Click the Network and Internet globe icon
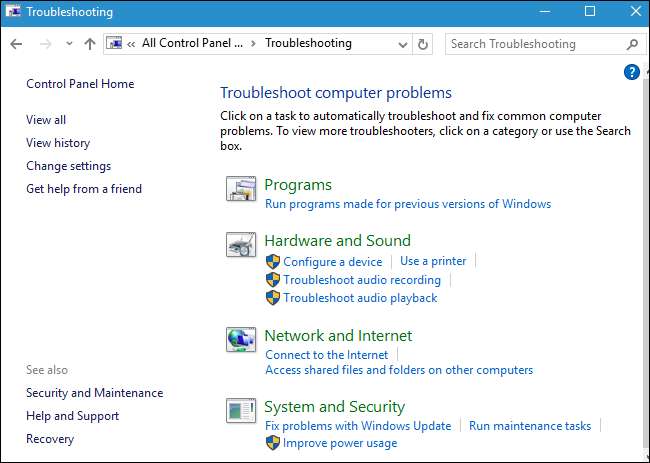Screen dimensions: 650x463 tap(241, 339)
